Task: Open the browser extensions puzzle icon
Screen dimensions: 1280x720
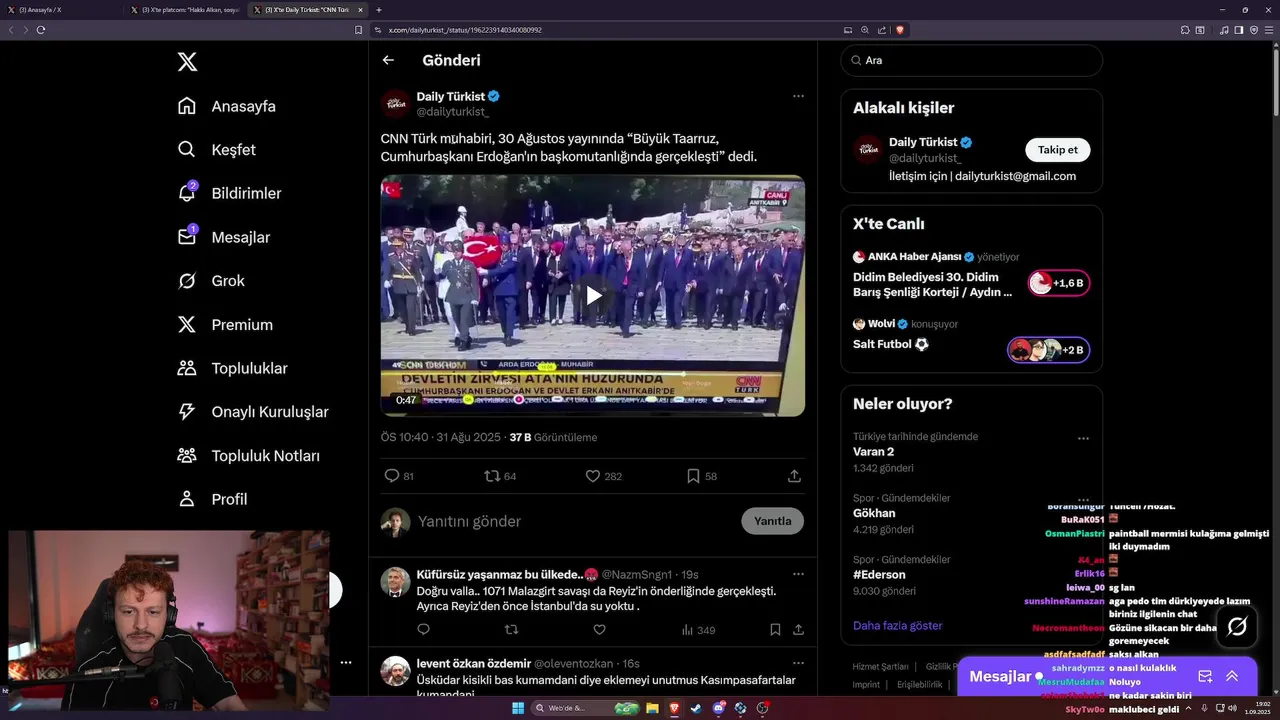Action: 1185,30
